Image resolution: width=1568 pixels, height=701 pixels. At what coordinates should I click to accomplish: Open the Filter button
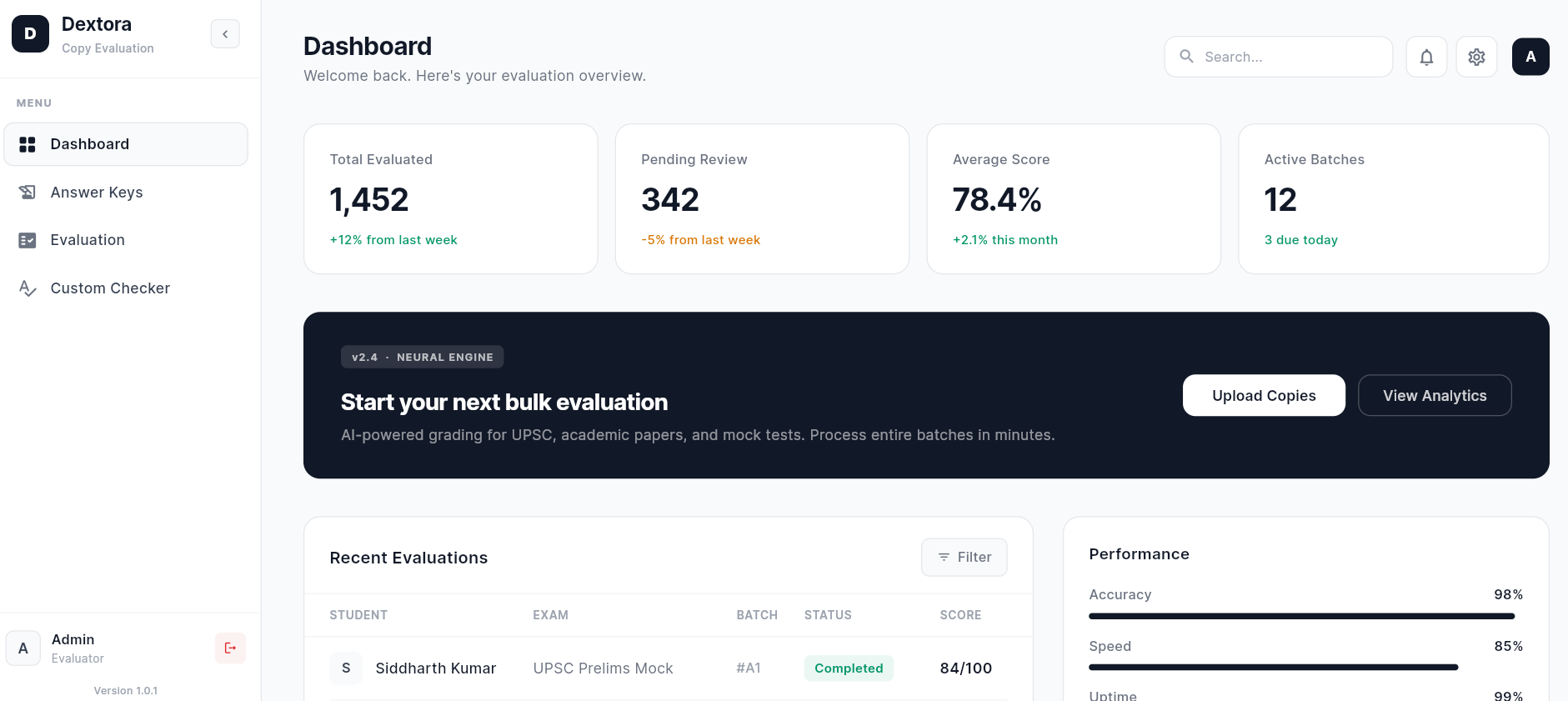pyautogui.click(x=964, y=557)
